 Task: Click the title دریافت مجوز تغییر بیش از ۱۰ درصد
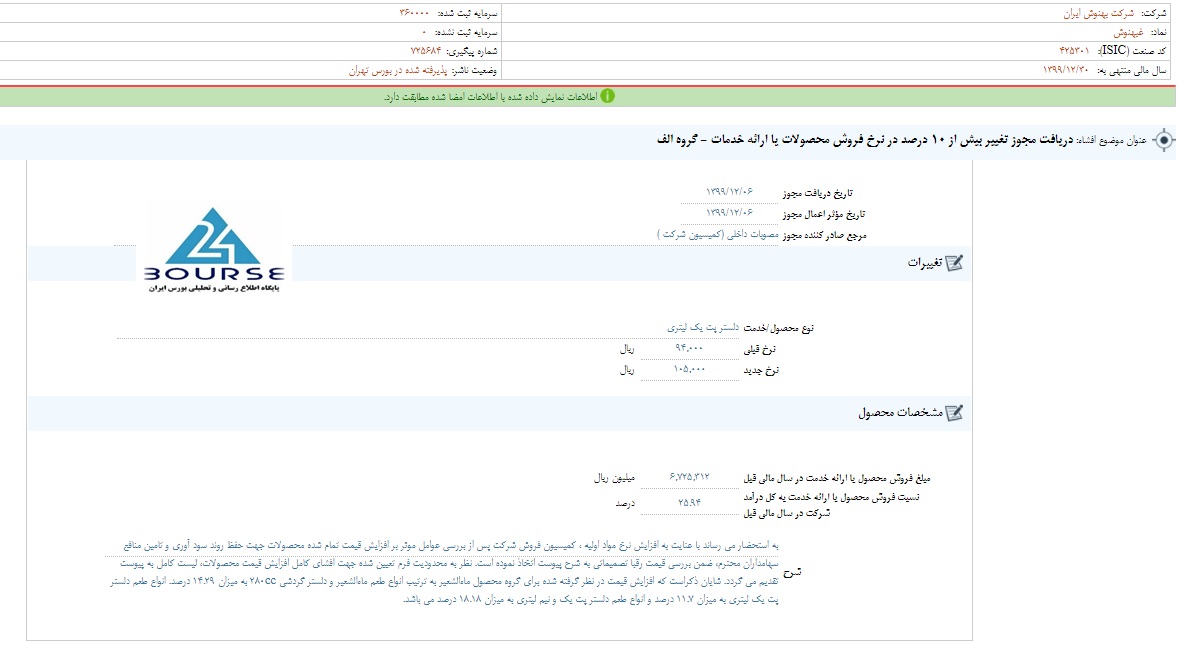pyautogui.click(x=867, y=140)
